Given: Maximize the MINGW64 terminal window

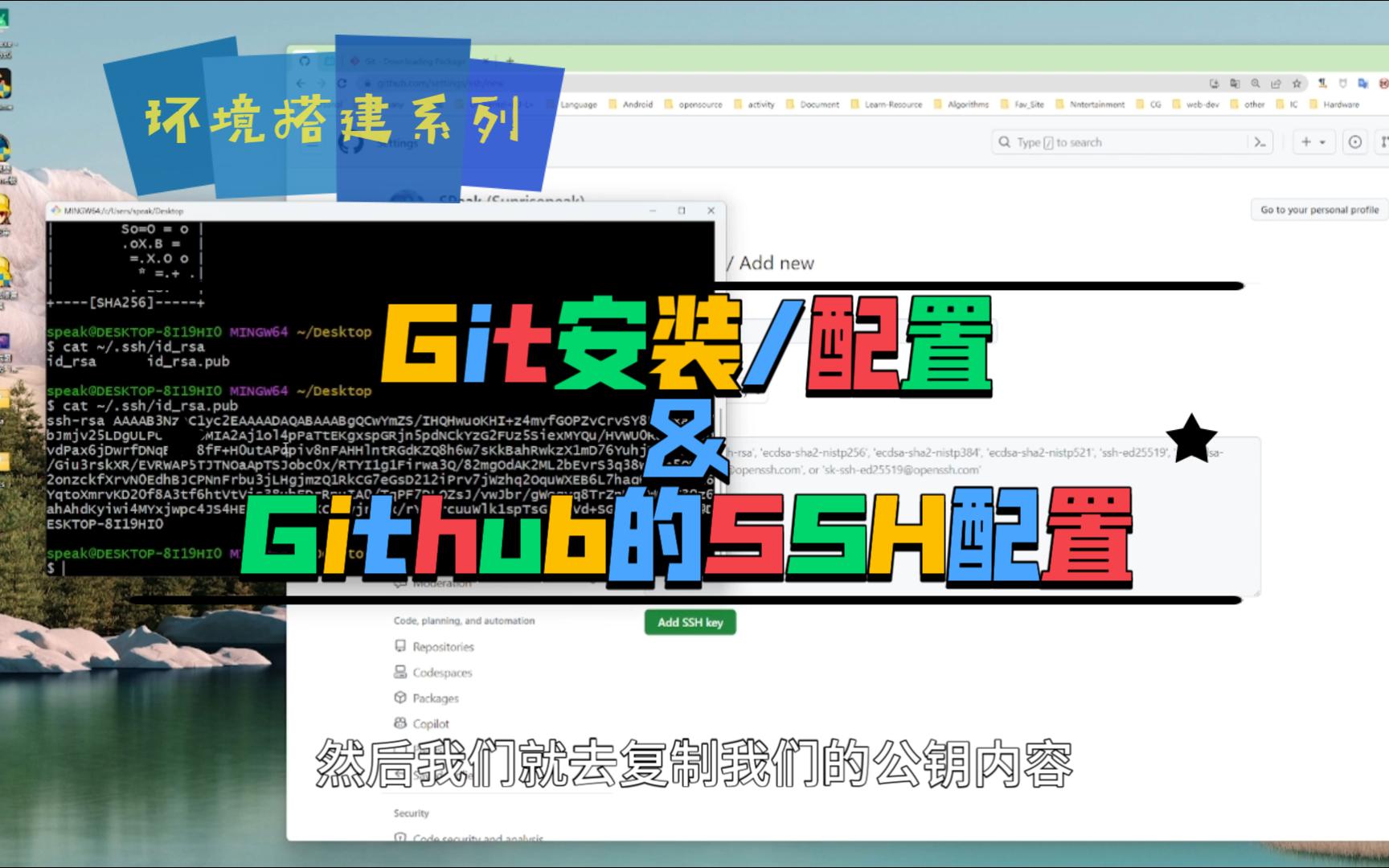Looking at the screenshot, I should [x=682, y=211].
